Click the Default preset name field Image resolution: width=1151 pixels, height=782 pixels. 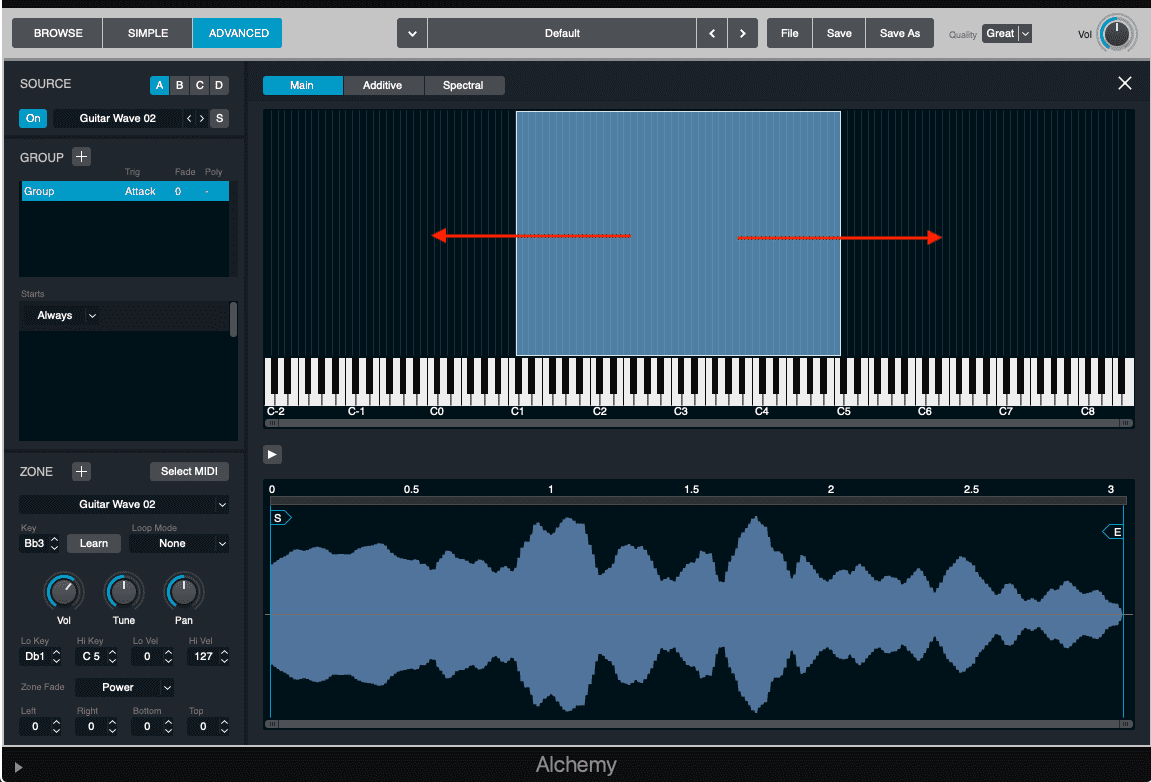(x=562, y=33)
